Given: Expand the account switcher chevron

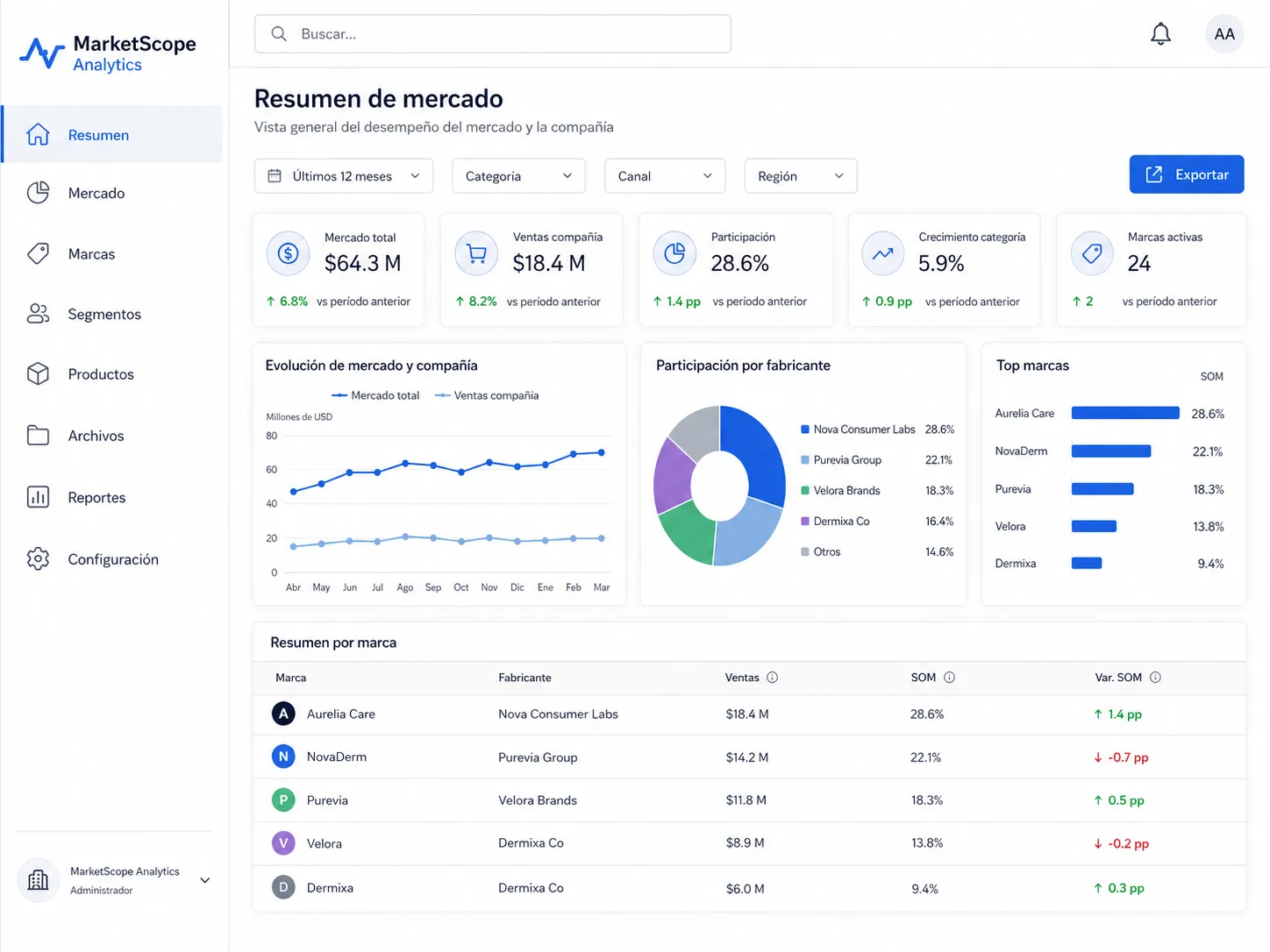Looking at the screenshot, I should (x=205, y=880).
